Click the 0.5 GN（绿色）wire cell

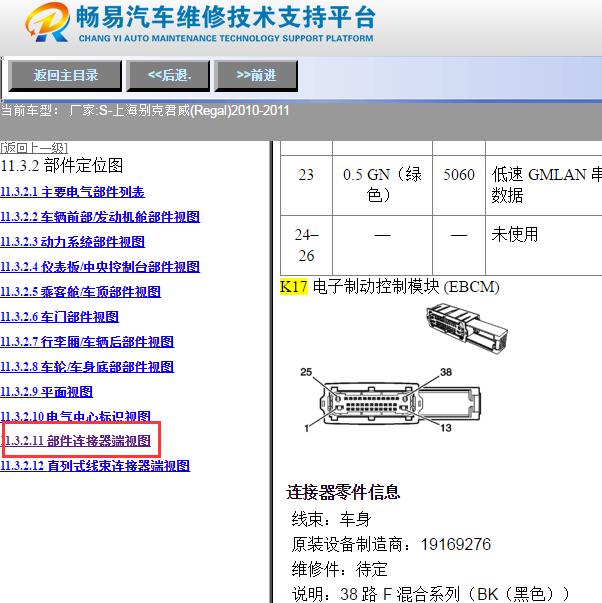[x=382, y=185]
